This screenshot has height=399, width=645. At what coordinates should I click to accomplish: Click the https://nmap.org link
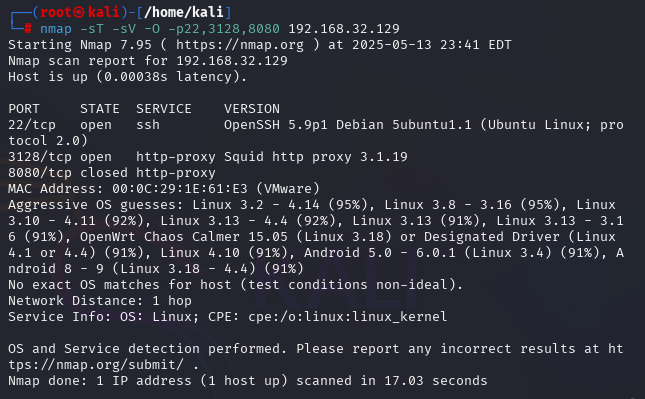240,45
